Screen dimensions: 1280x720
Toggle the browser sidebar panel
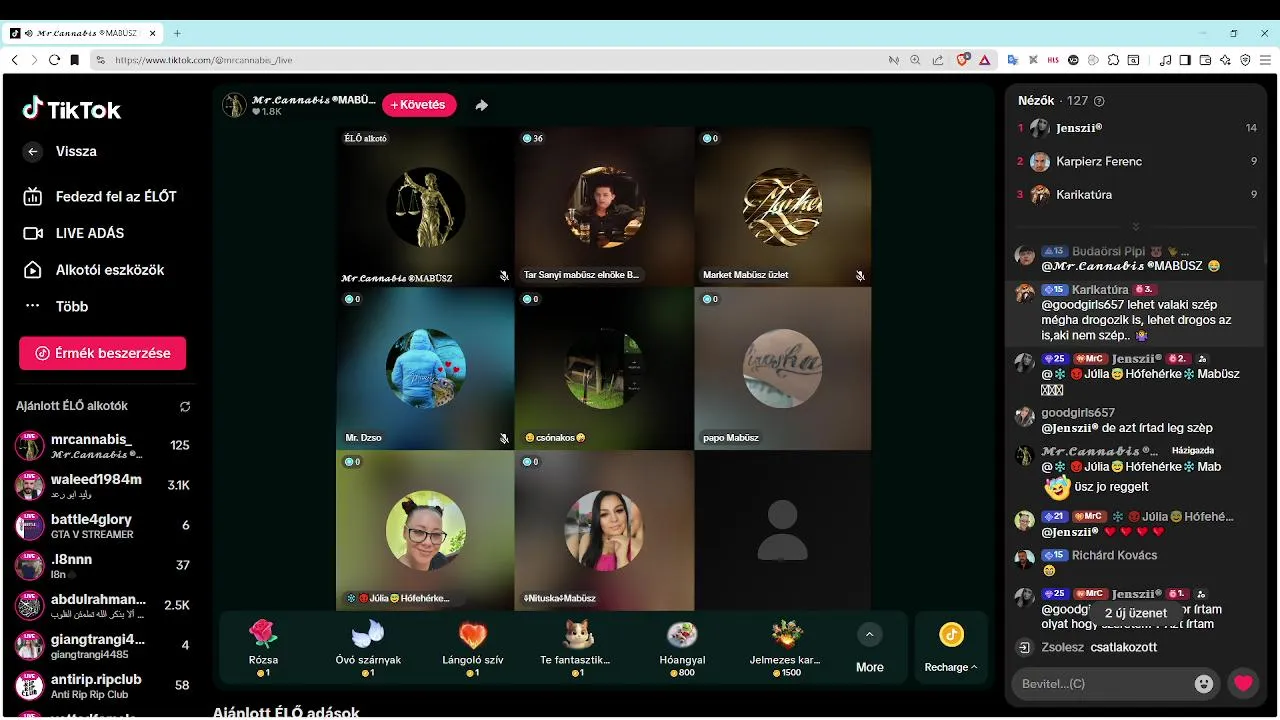(1185, 60)
